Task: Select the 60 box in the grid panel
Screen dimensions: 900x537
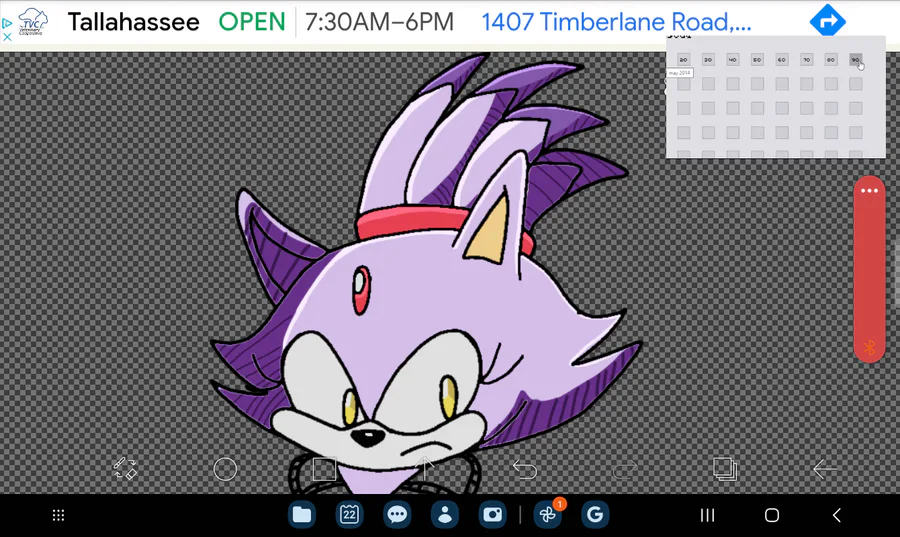Action: 782,60
